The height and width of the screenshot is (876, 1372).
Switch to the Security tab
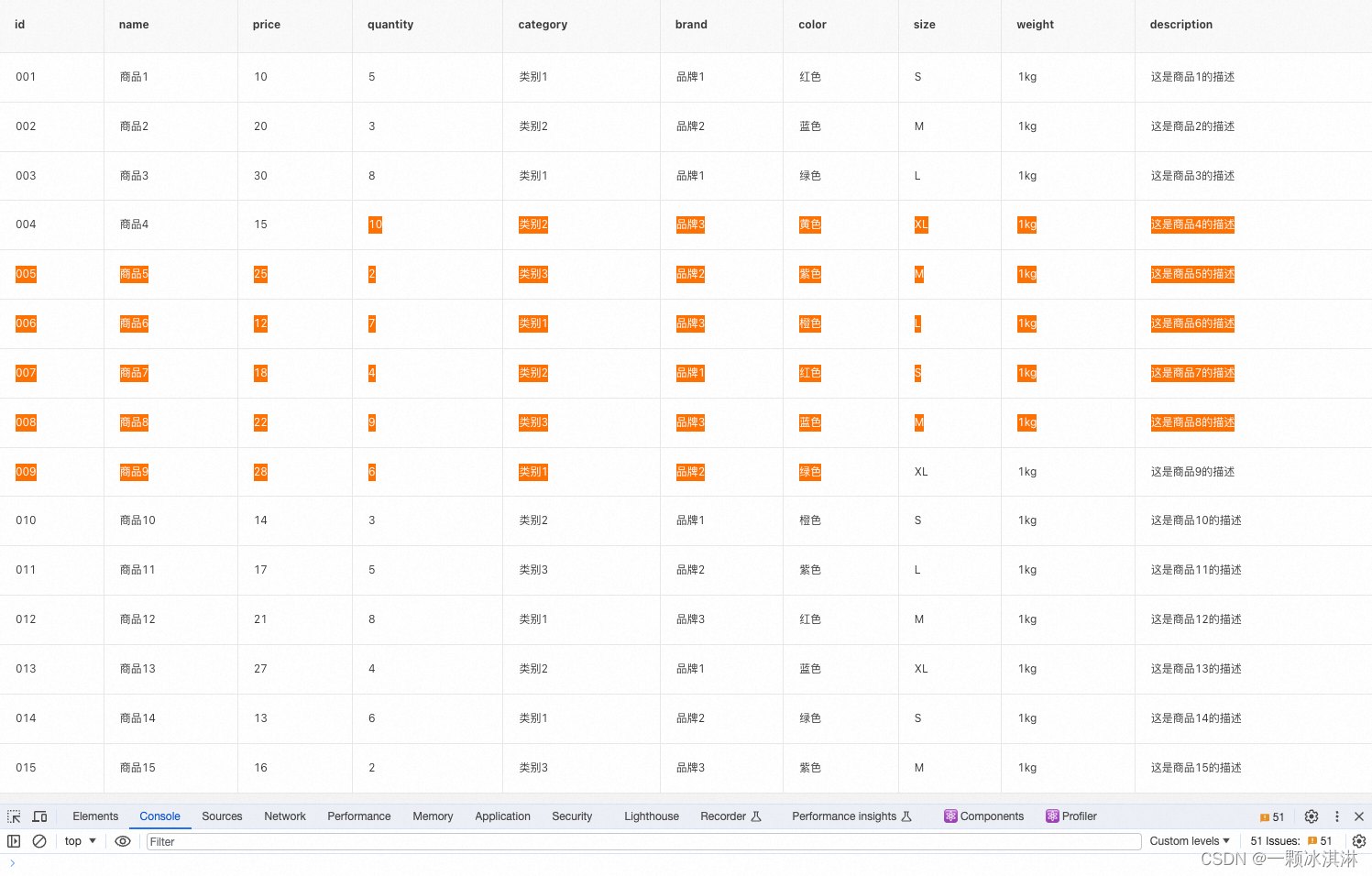point(572,816)
